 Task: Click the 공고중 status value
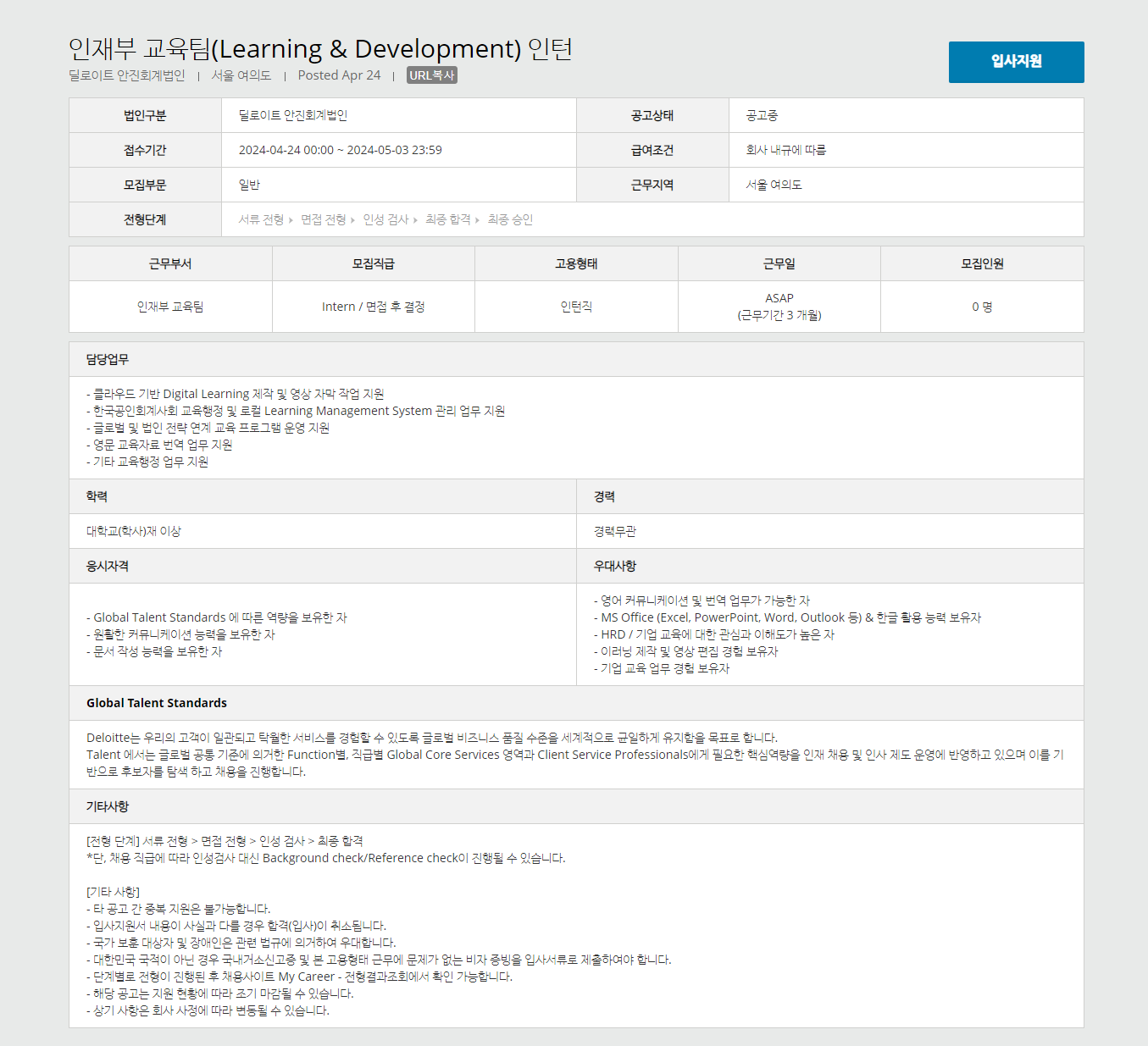point(763,115)
